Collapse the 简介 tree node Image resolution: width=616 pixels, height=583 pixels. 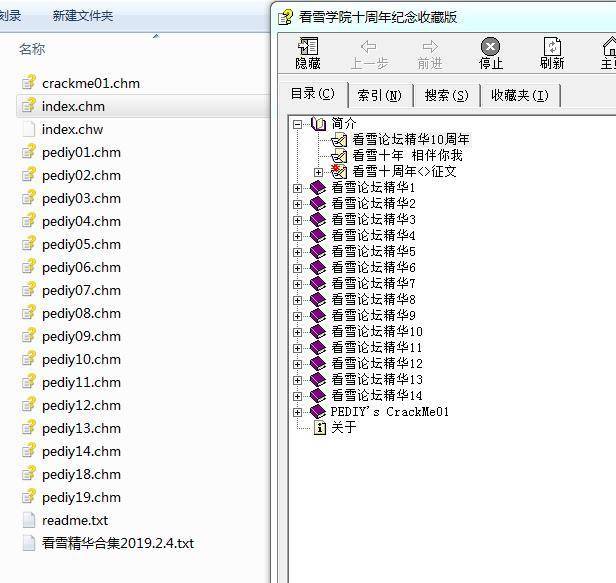click(297, 125)
